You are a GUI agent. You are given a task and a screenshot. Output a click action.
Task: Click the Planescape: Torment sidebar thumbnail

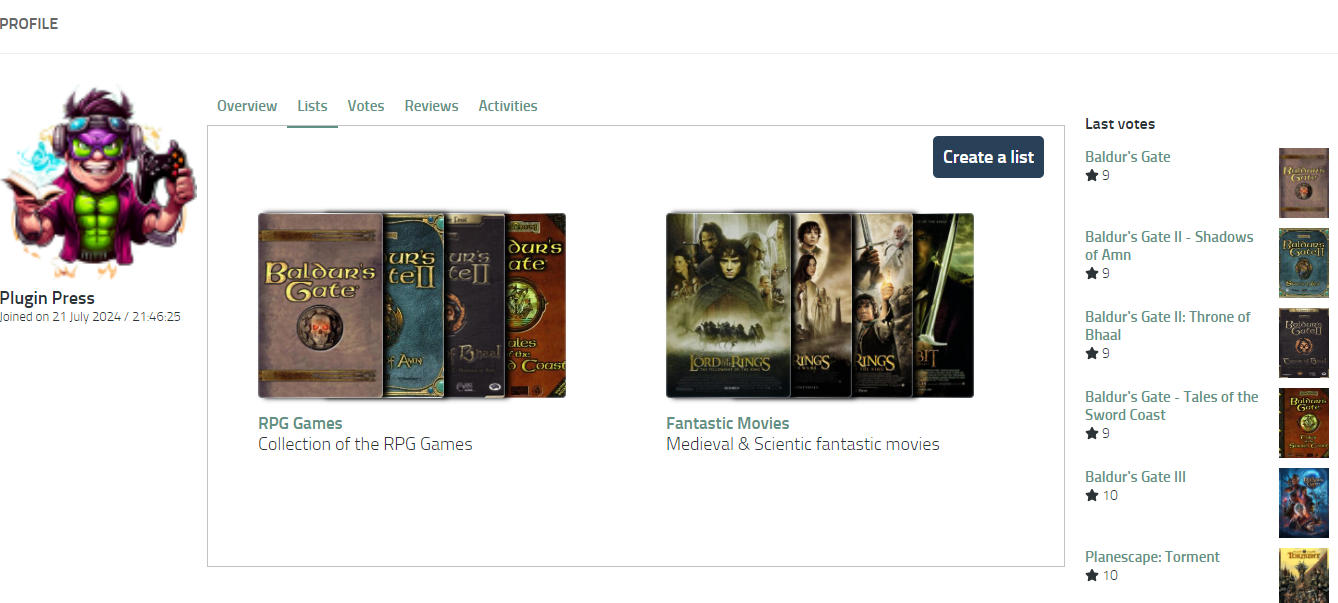(1304, 575)
